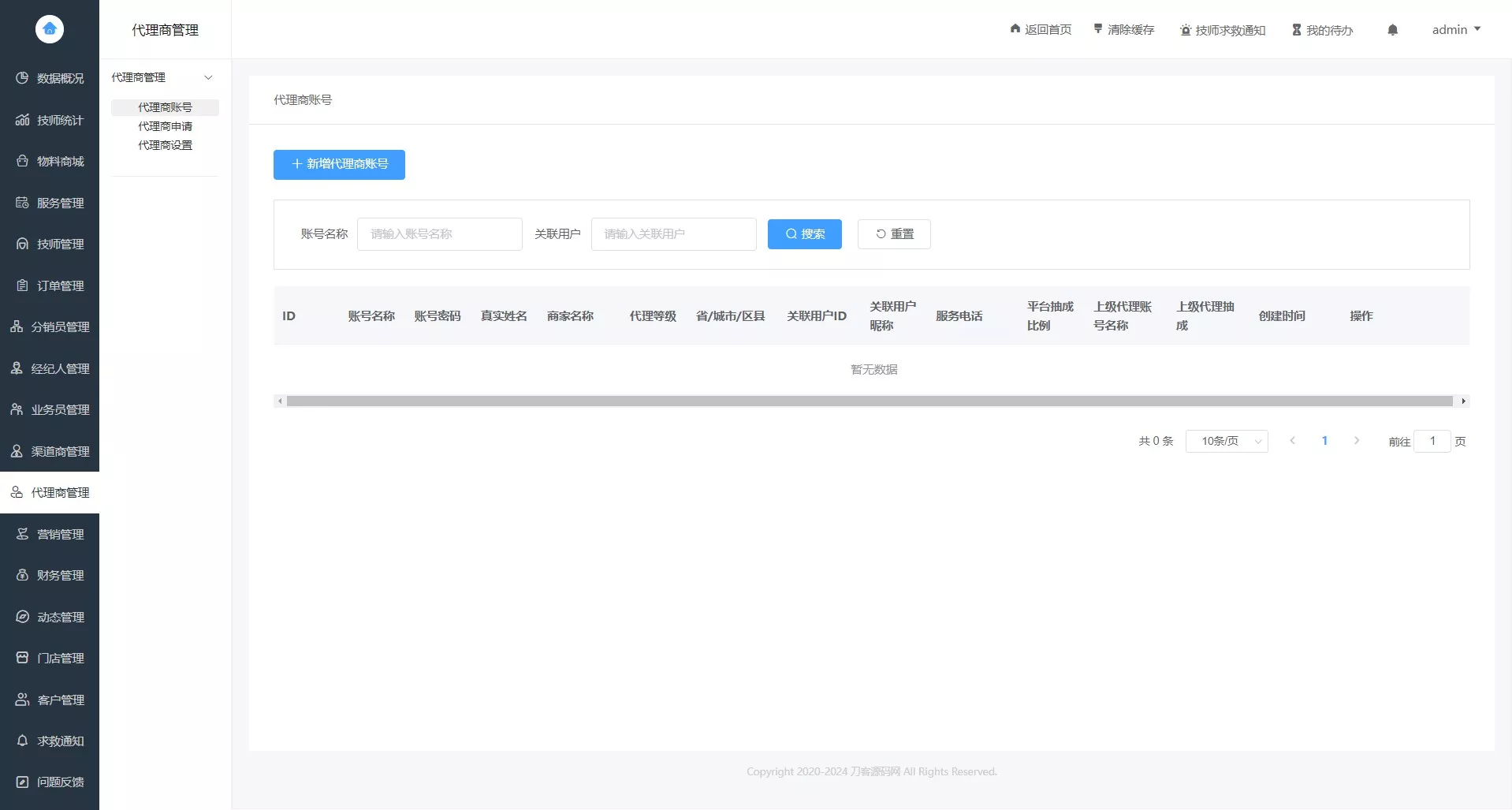Click the 订单管理 clipboard icon

click(x=22, y=286)
